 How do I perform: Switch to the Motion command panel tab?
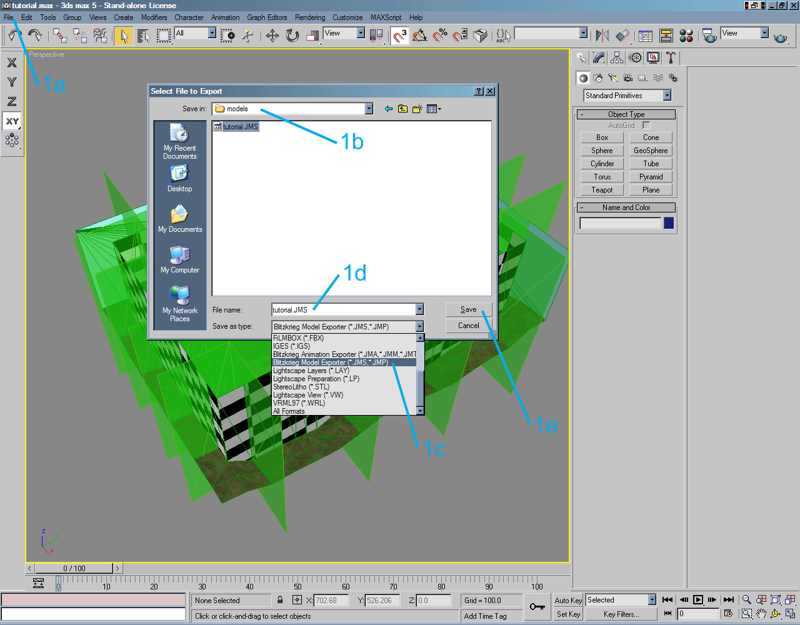coord(635,58)
